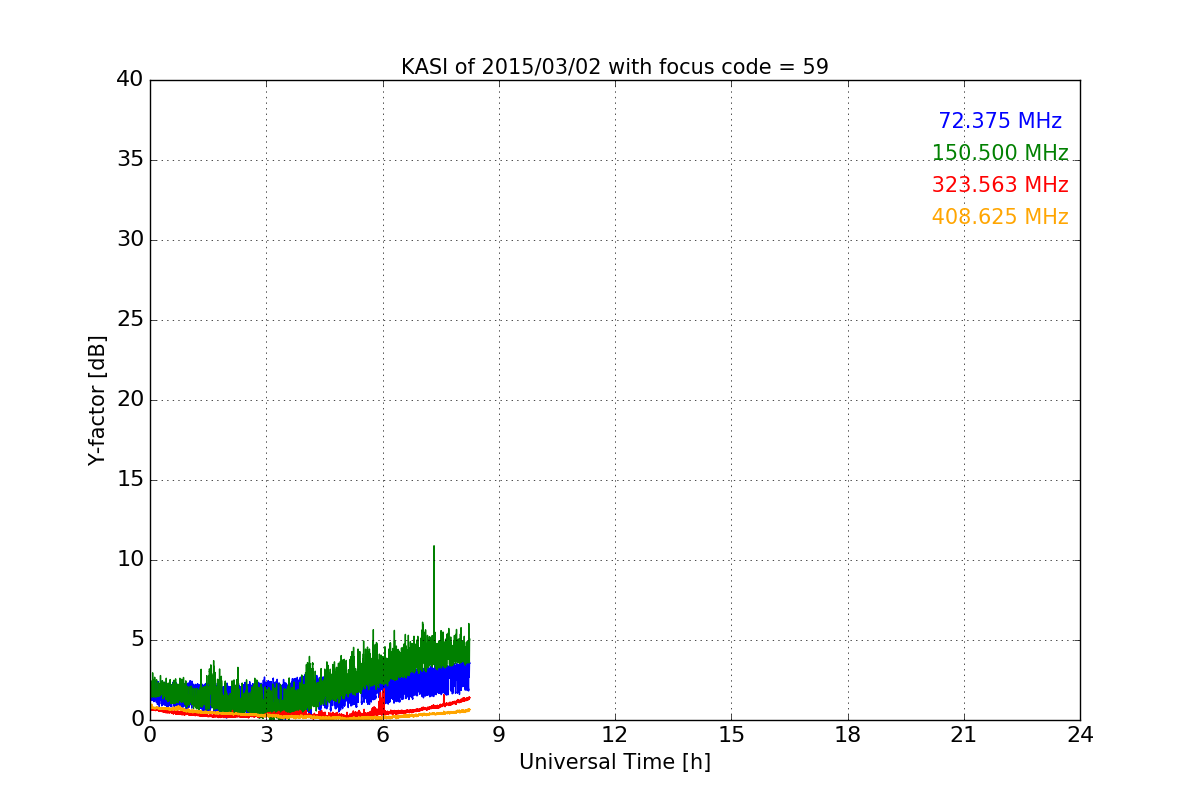Select the 408.625 MHz legend label
Screen dimensions: 1200x800
(1000, 217)
